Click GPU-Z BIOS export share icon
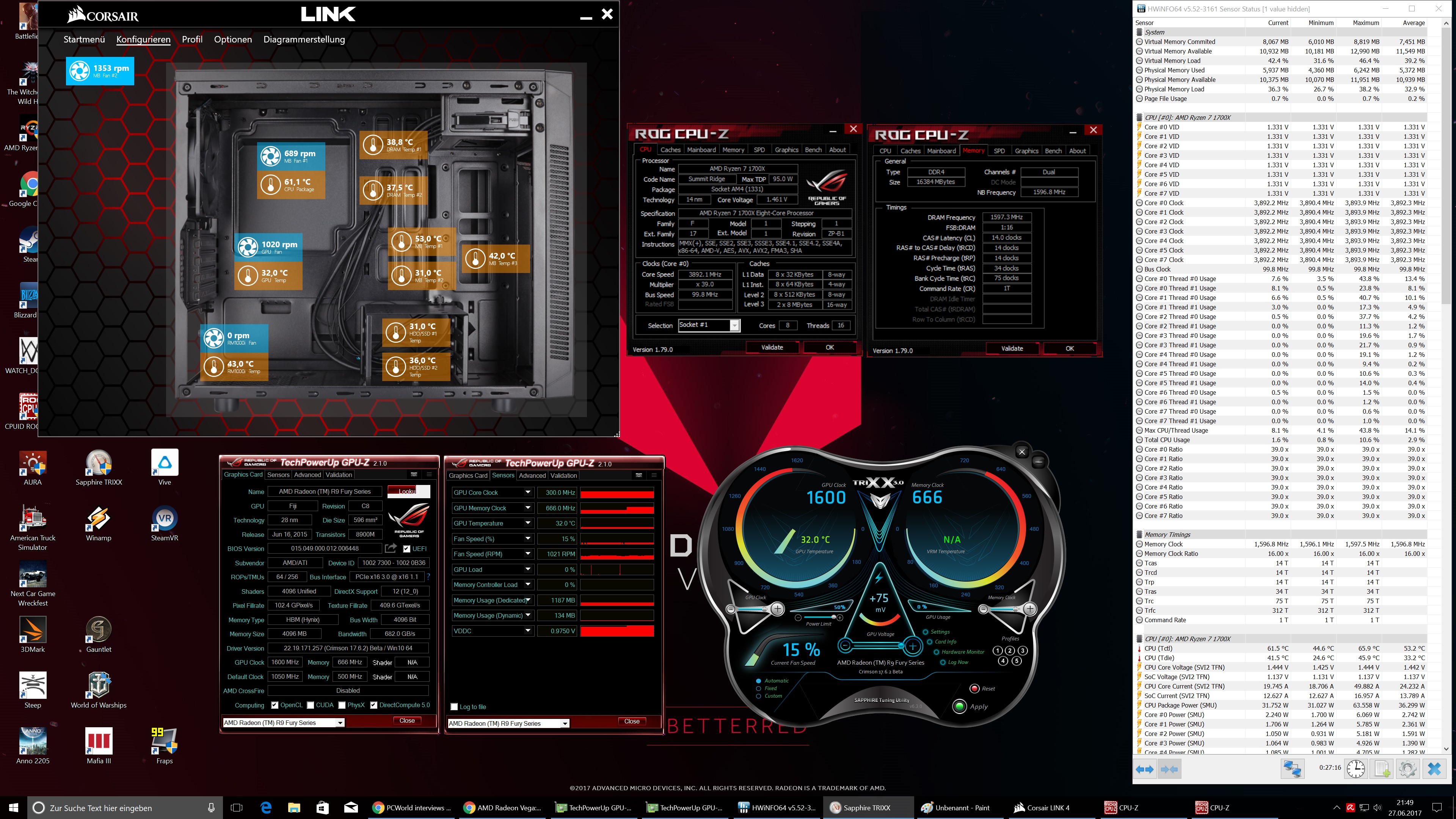The height and width of the screenshot is (819, 1456). click(391, 548)
